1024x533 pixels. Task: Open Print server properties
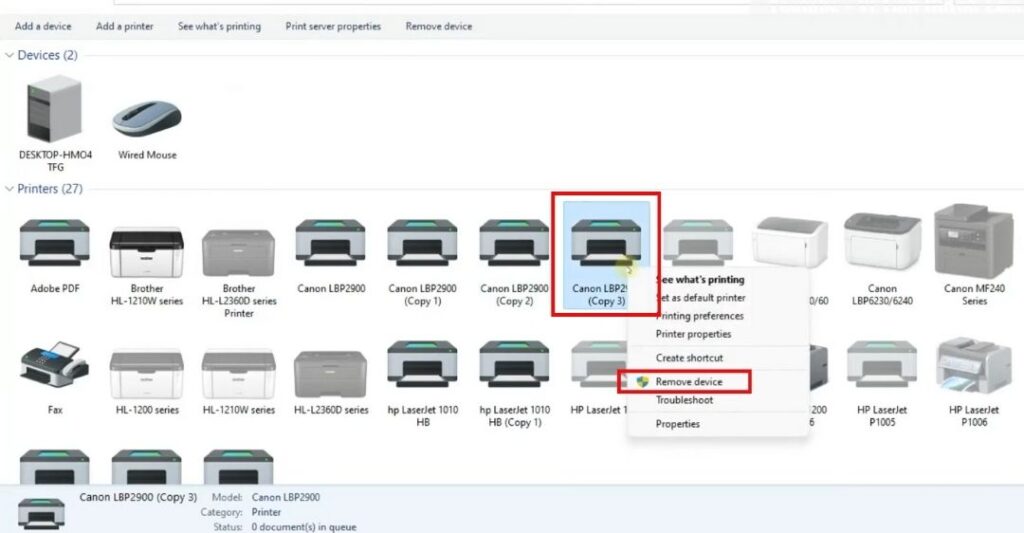[x=333, y=26]
